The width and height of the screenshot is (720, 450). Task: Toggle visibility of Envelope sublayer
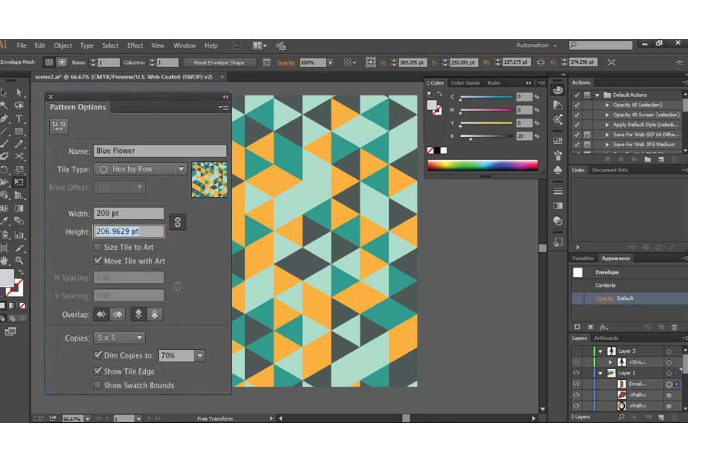point(576,384)
